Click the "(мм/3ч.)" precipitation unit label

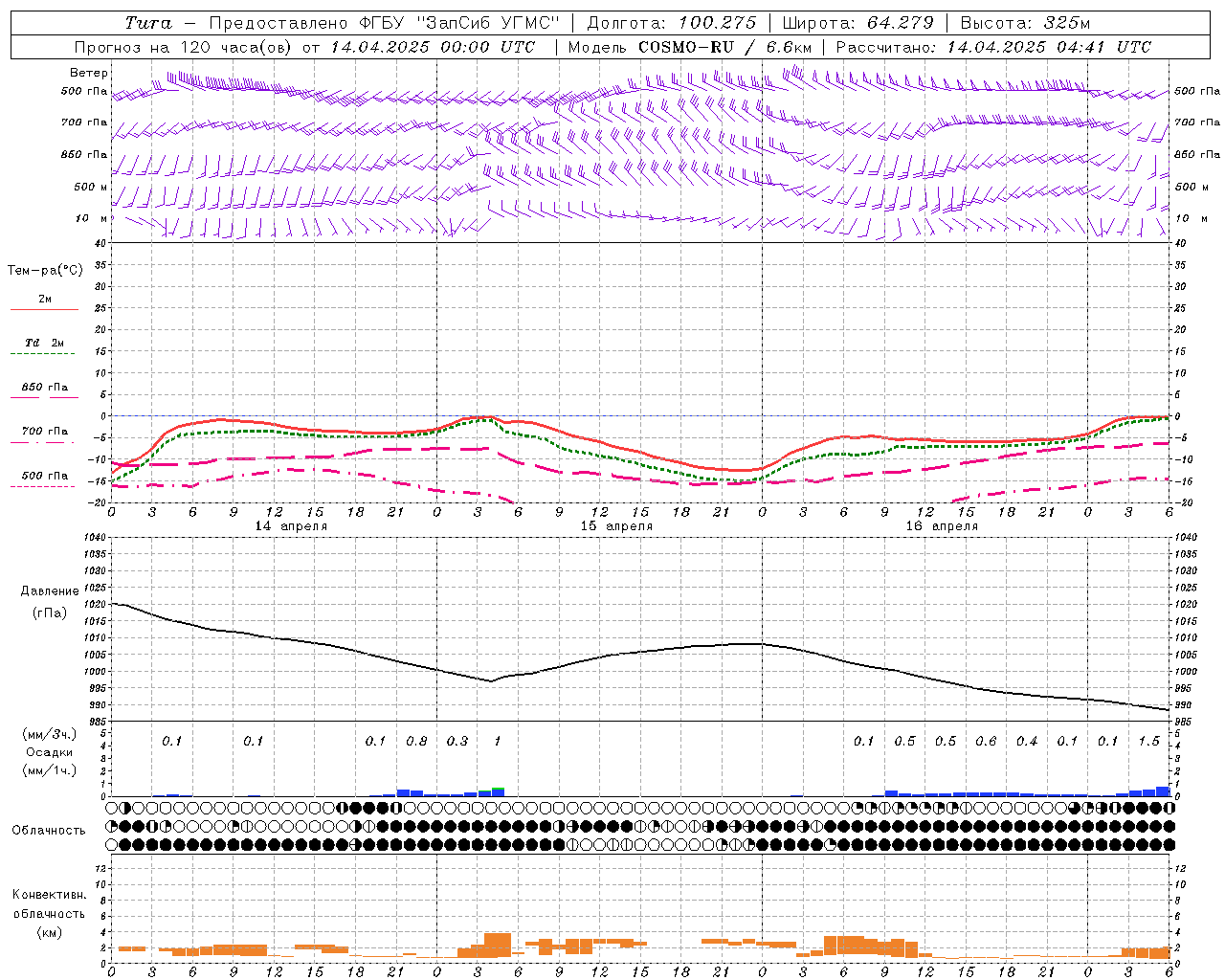click(49, 734)
